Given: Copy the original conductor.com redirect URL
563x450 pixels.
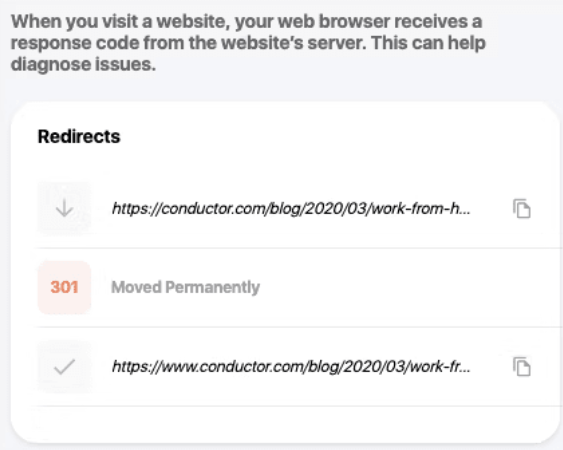Looking at the screenshot, I should tap(522, 208).
